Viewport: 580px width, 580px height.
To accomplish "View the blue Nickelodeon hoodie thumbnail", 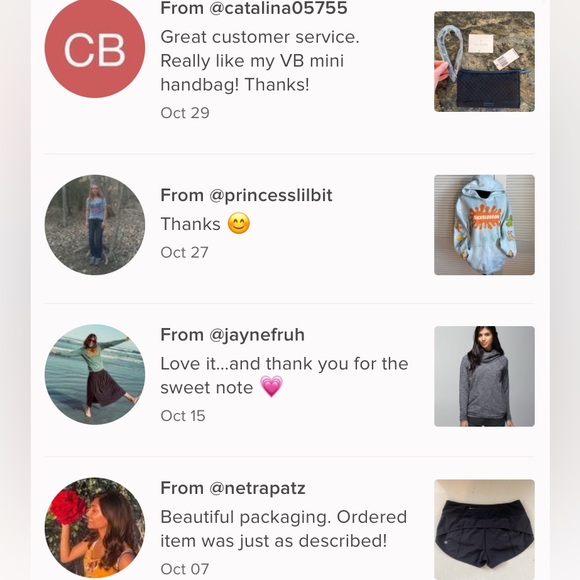I will pyautogui.click(x=484, y=225).
